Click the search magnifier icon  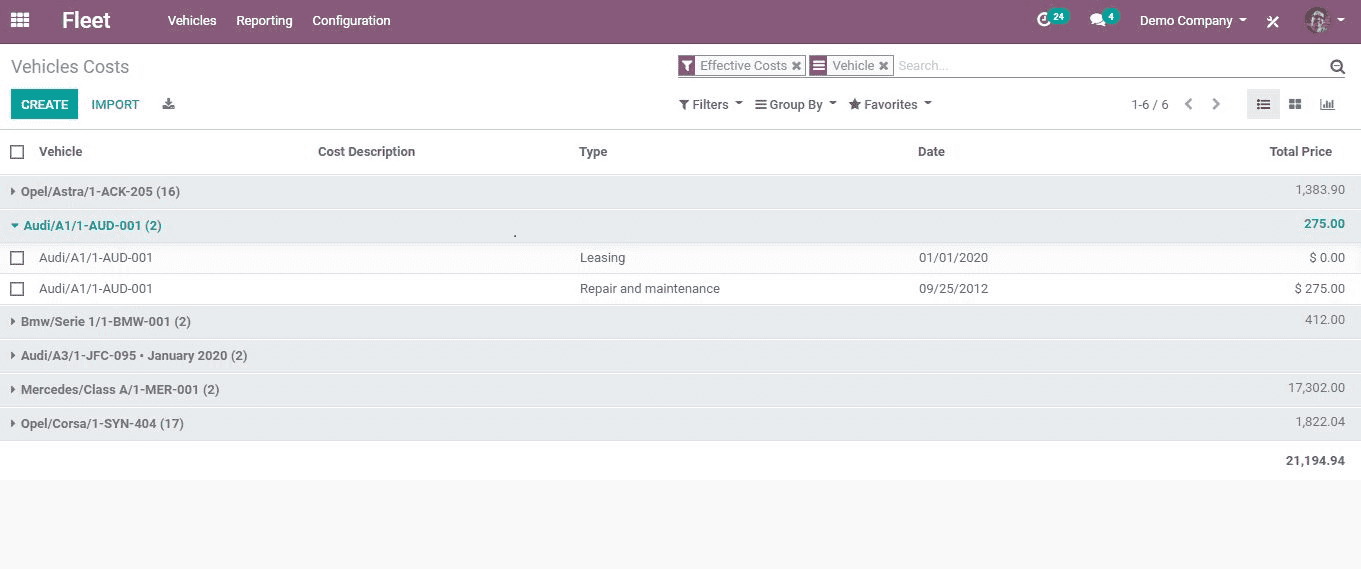(x=1337, y=67)
